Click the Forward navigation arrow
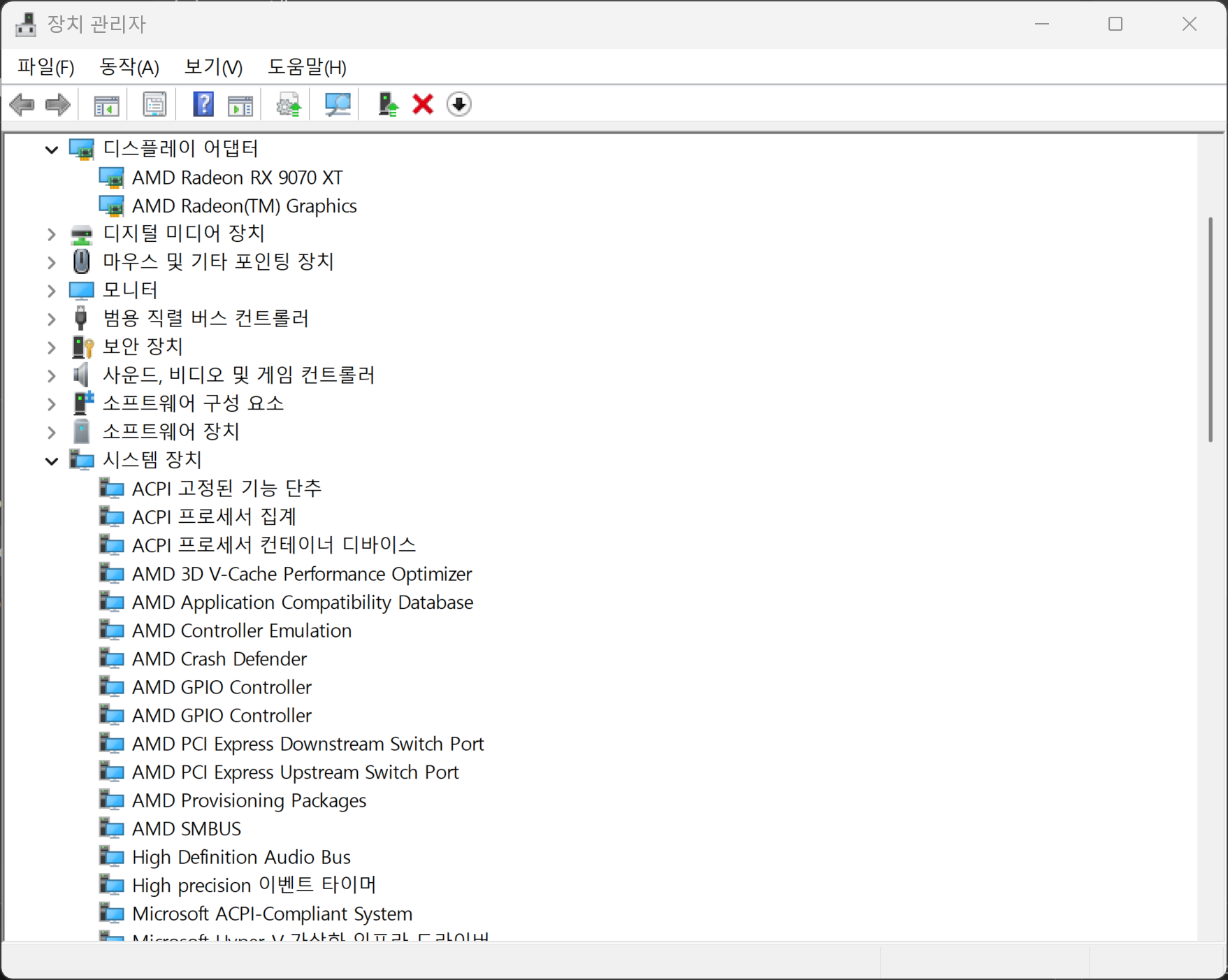Image resolution: width=1228 pixels, height=980 pixels. (57, 103)
